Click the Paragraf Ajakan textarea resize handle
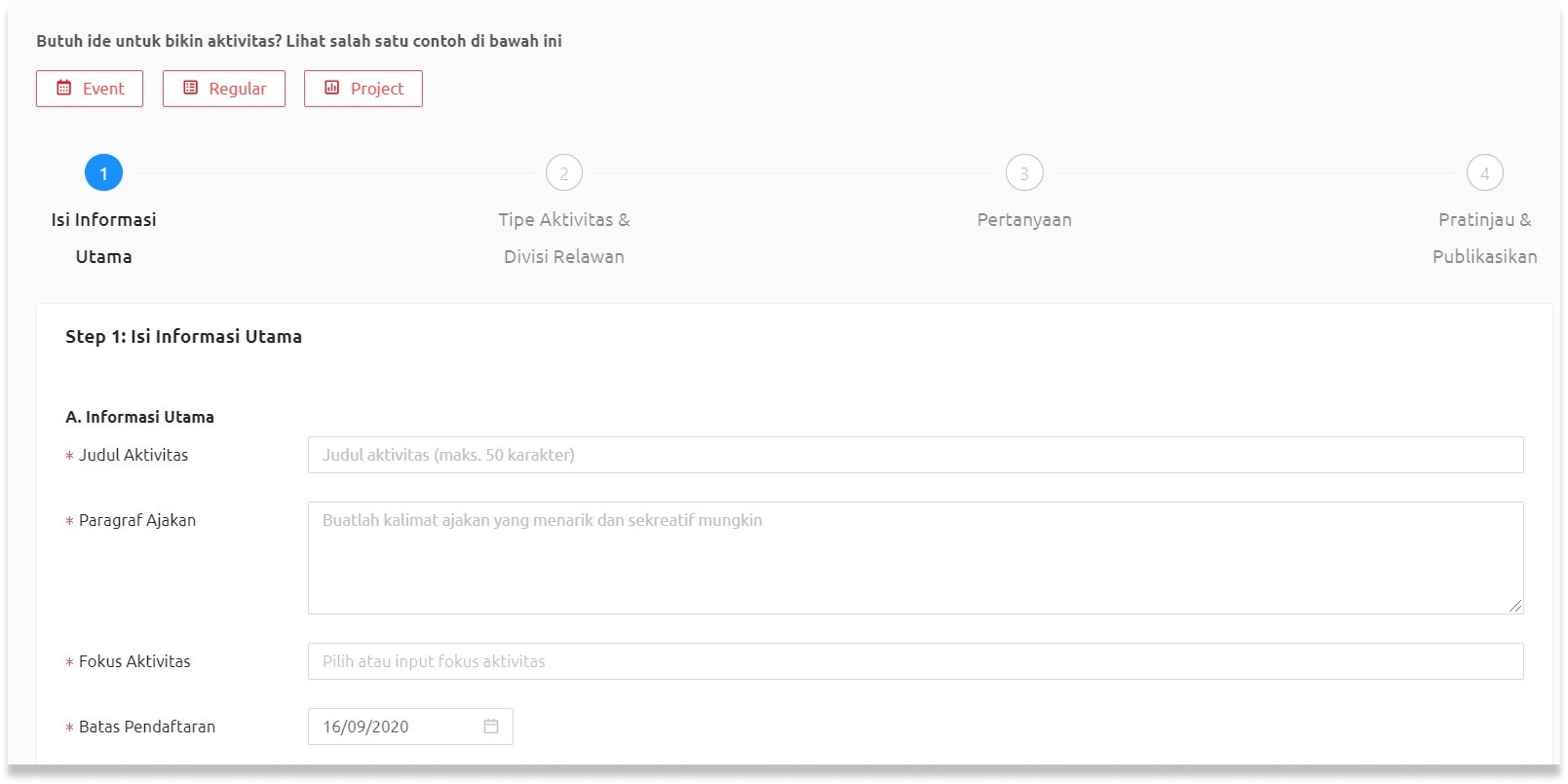 [x=1515, y=606]
